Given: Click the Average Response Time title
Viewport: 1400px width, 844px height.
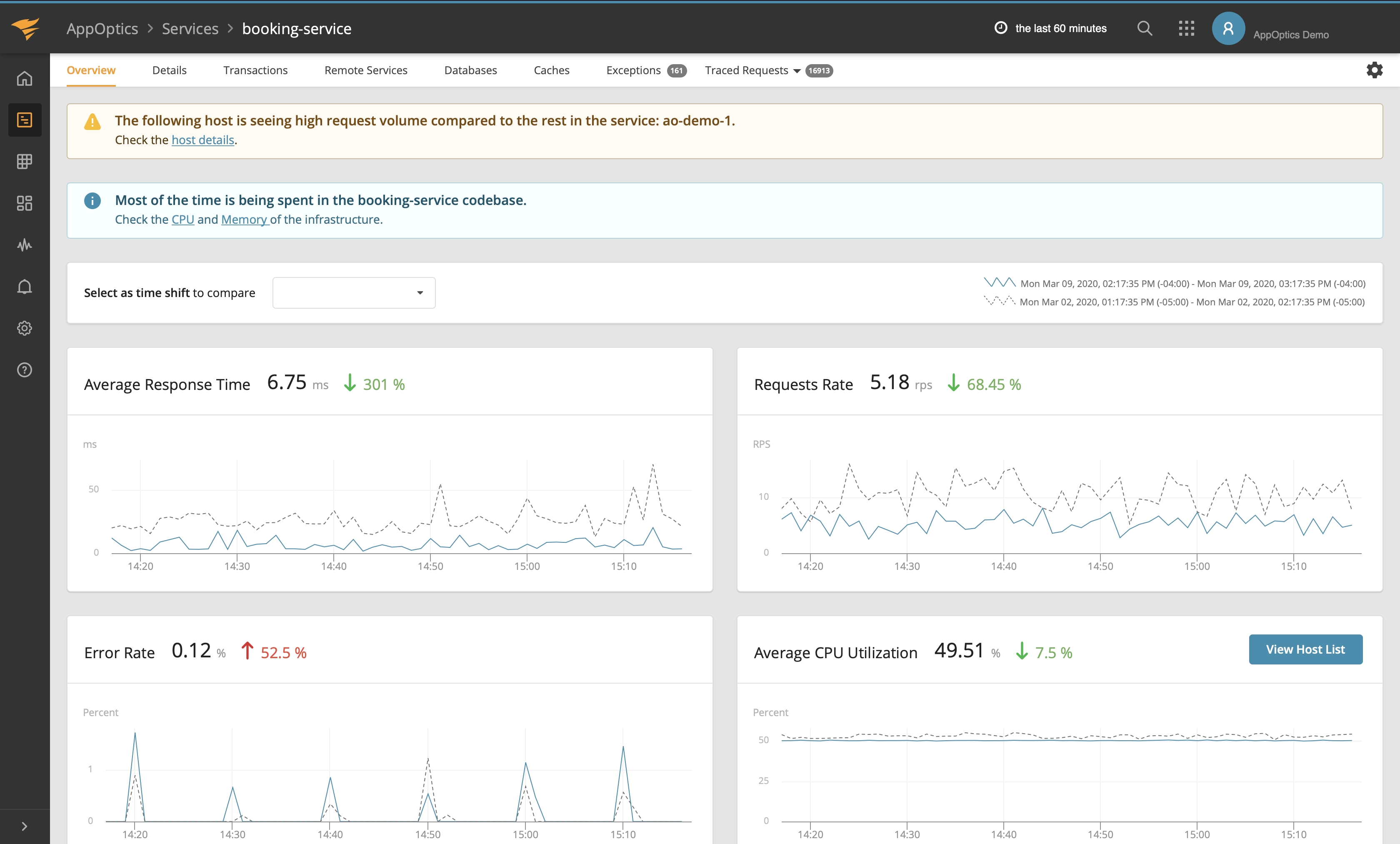Looking at the screenshot, I should 167,384.
